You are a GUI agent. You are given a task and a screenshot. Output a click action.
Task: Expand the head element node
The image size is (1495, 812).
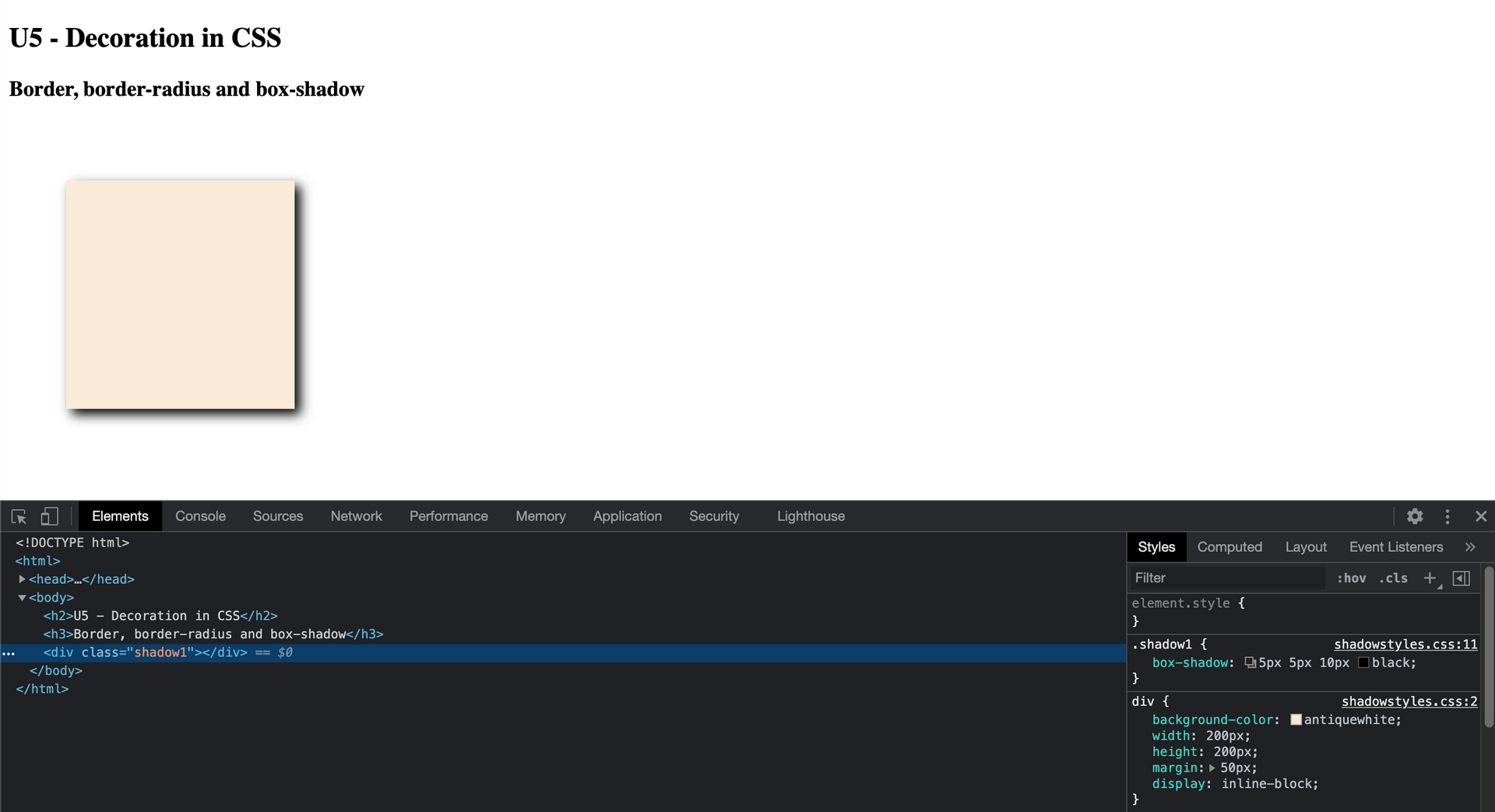22,579
